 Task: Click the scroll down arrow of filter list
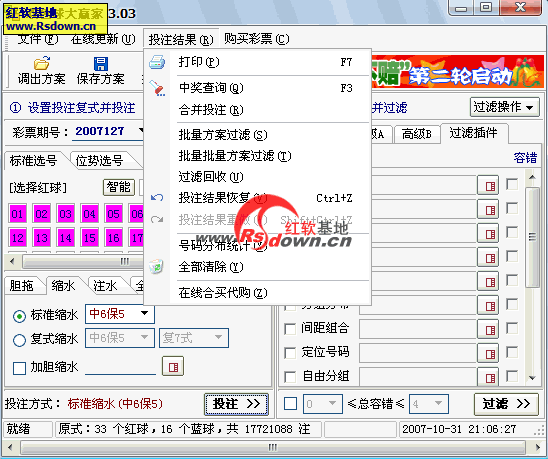tap(532, 377)
